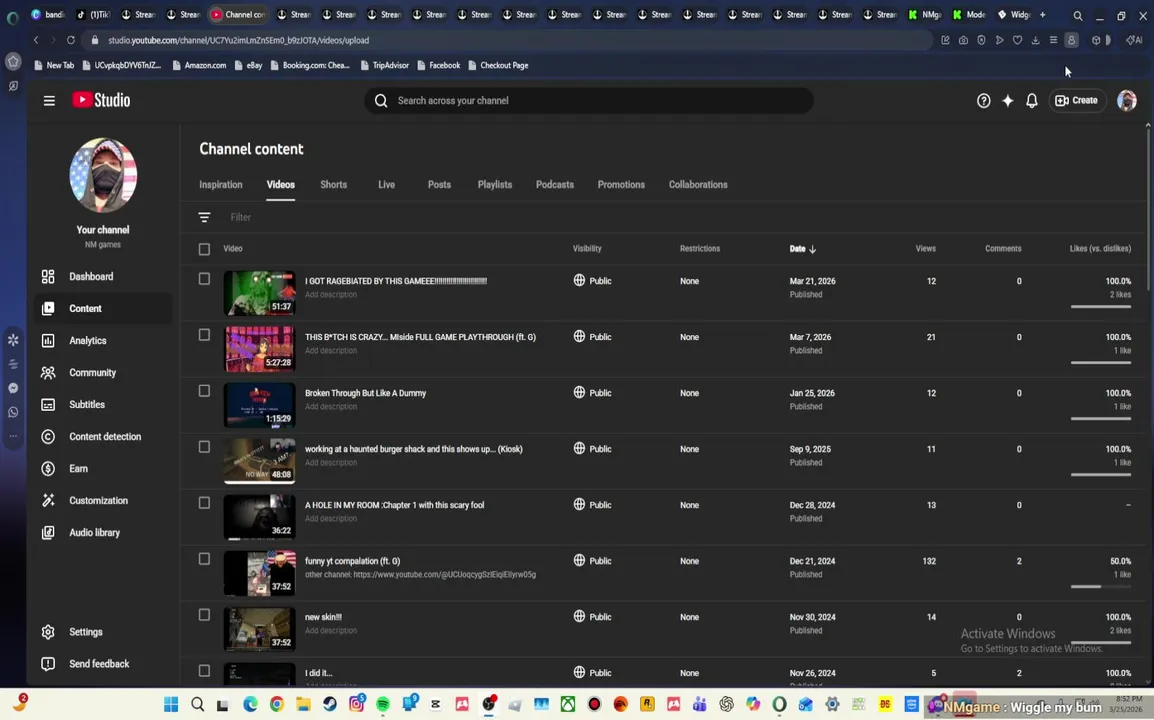The height and width of the screenshot is (720, 1154).
Task: Open the RAGEBIATED video title link
Action: pyautogui.click(x=396, y=281)
